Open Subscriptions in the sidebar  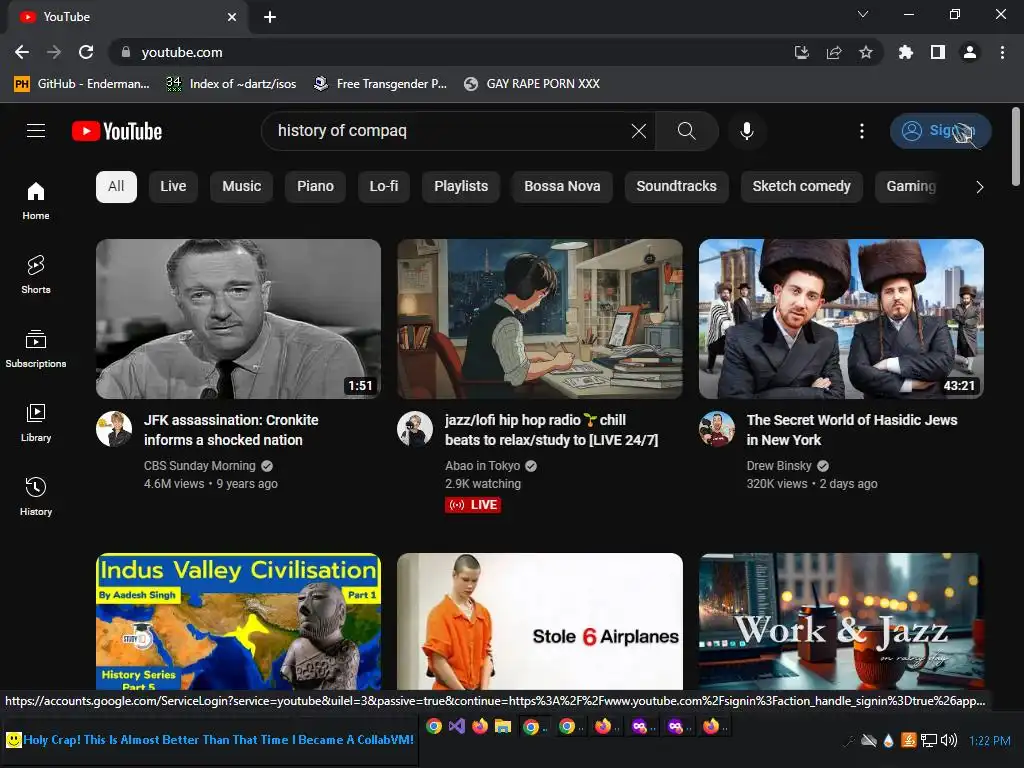[x=36, y=349]
